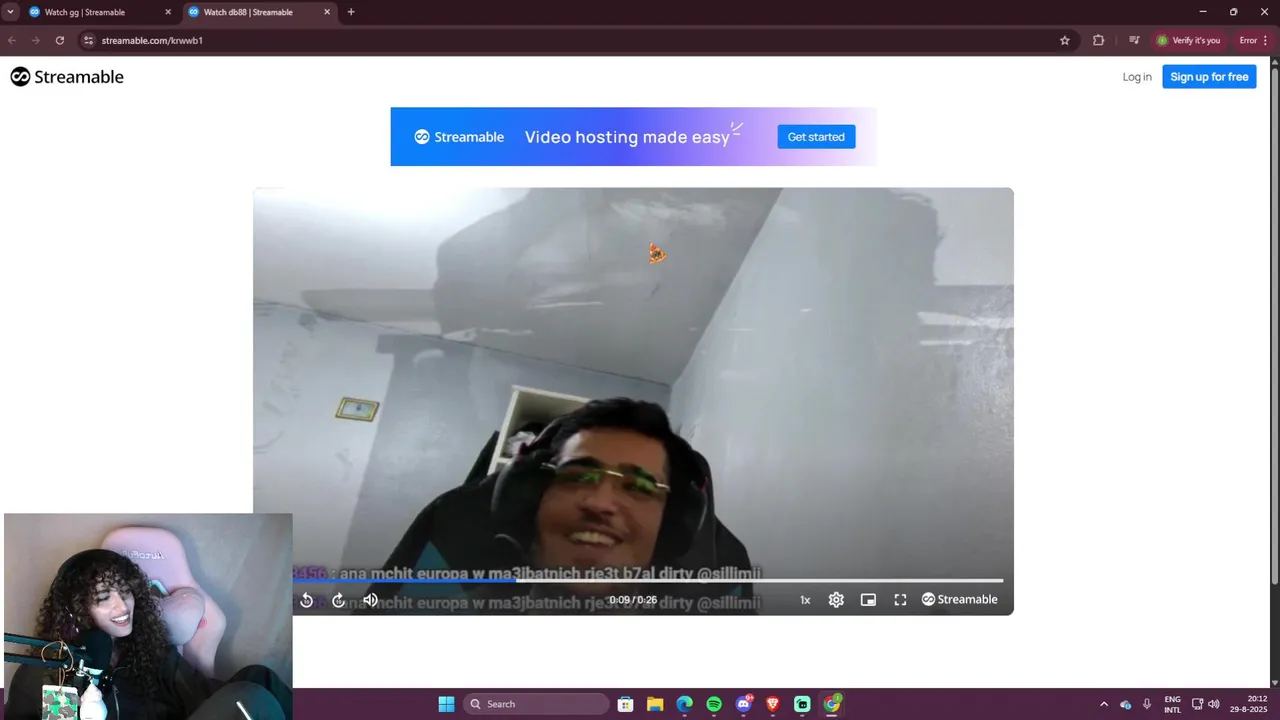
Task: Open the Extensions puzzle icon
Action: coord(1099,40)
